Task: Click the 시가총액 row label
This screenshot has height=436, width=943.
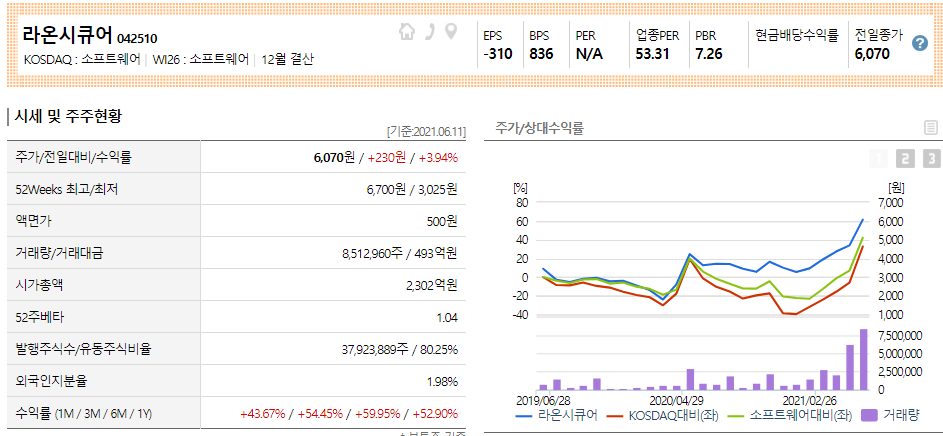Action: [40, 285]
